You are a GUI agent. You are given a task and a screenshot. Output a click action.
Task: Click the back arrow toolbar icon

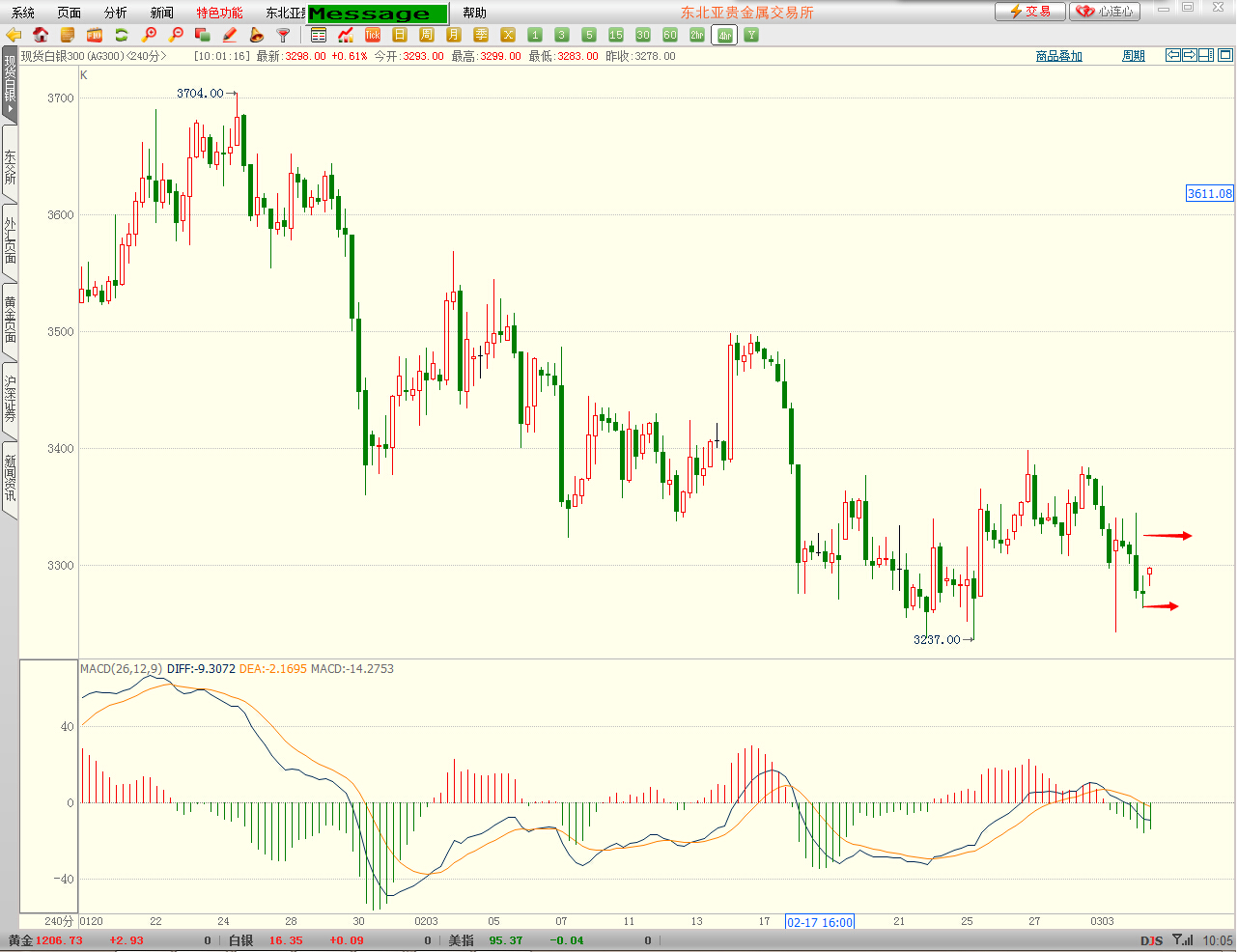[14, 35]
